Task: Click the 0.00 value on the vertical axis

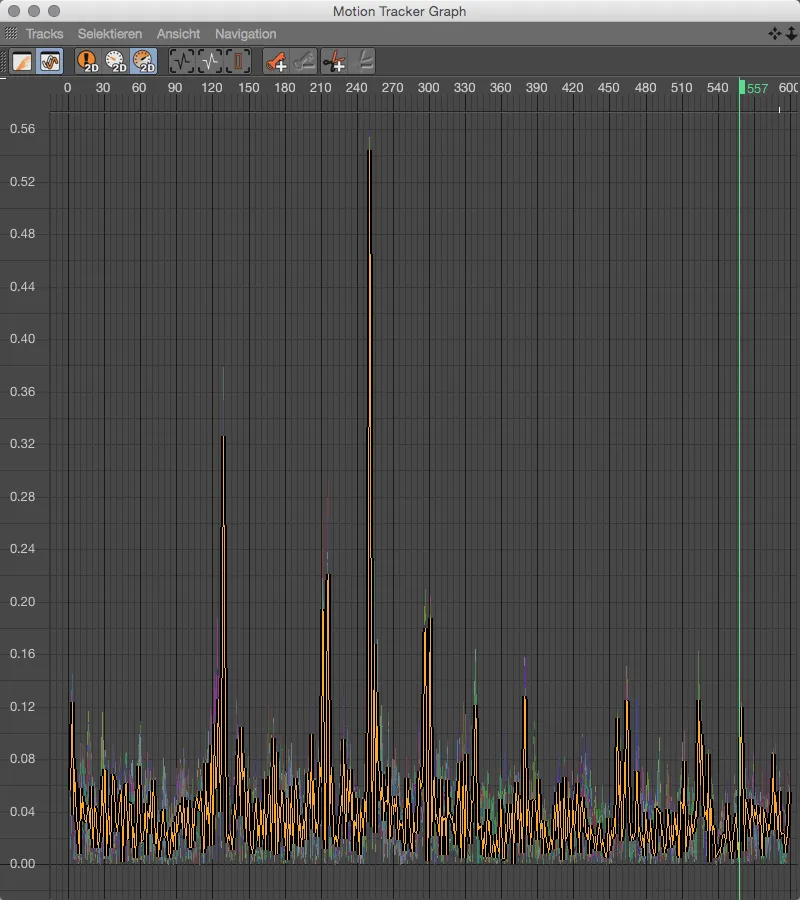Action: [22, 864]
